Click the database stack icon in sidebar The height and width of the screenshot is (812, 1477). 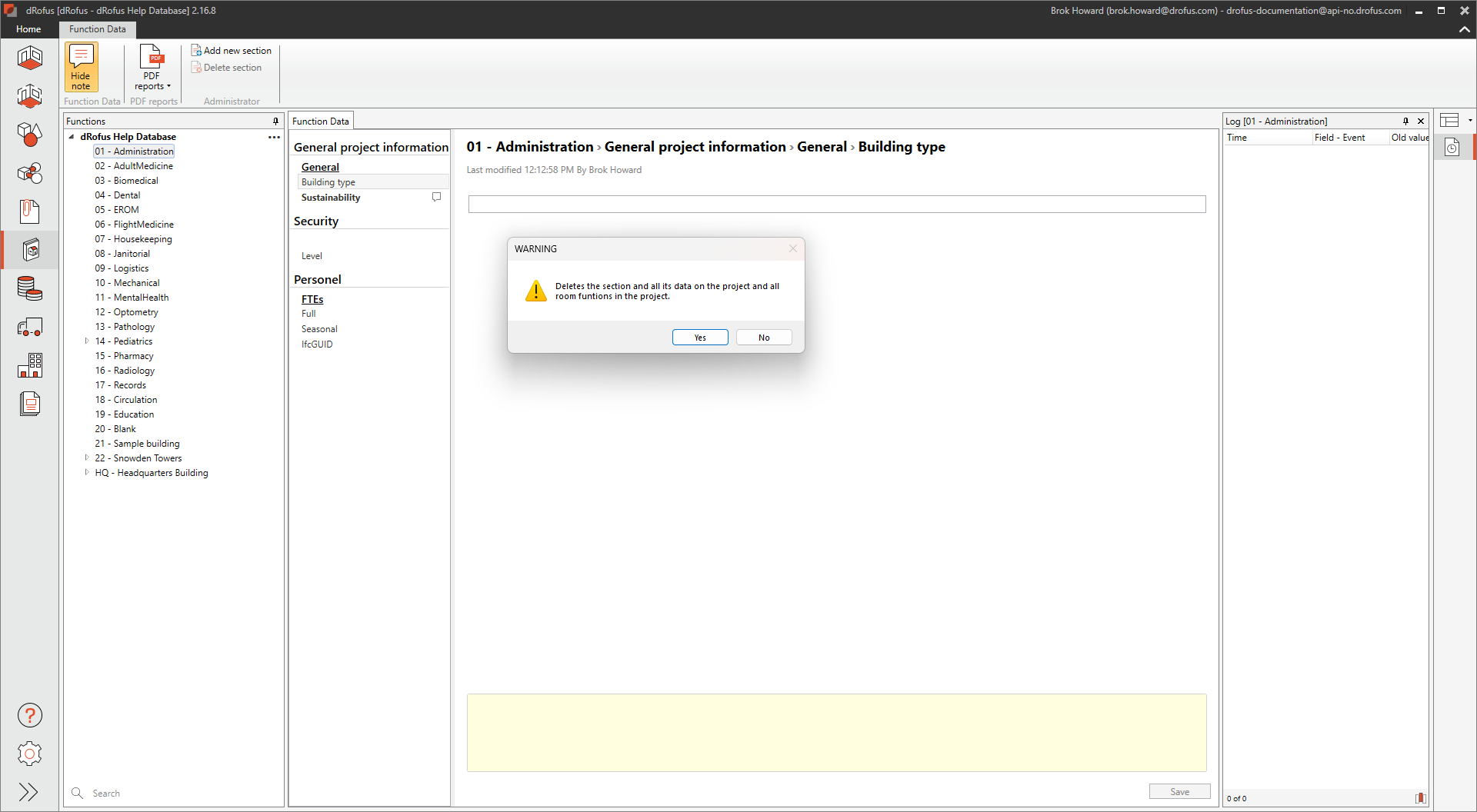coord(30,288)
